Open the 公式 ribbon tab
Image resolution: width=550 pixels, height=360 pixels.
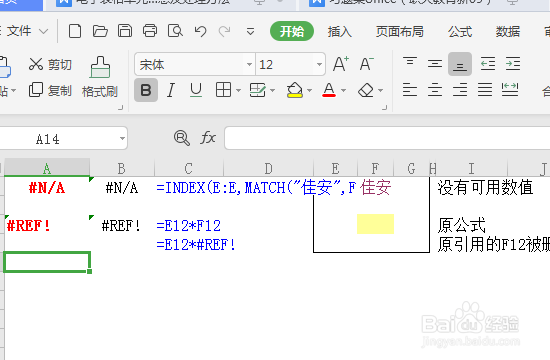tap(460, 32)
